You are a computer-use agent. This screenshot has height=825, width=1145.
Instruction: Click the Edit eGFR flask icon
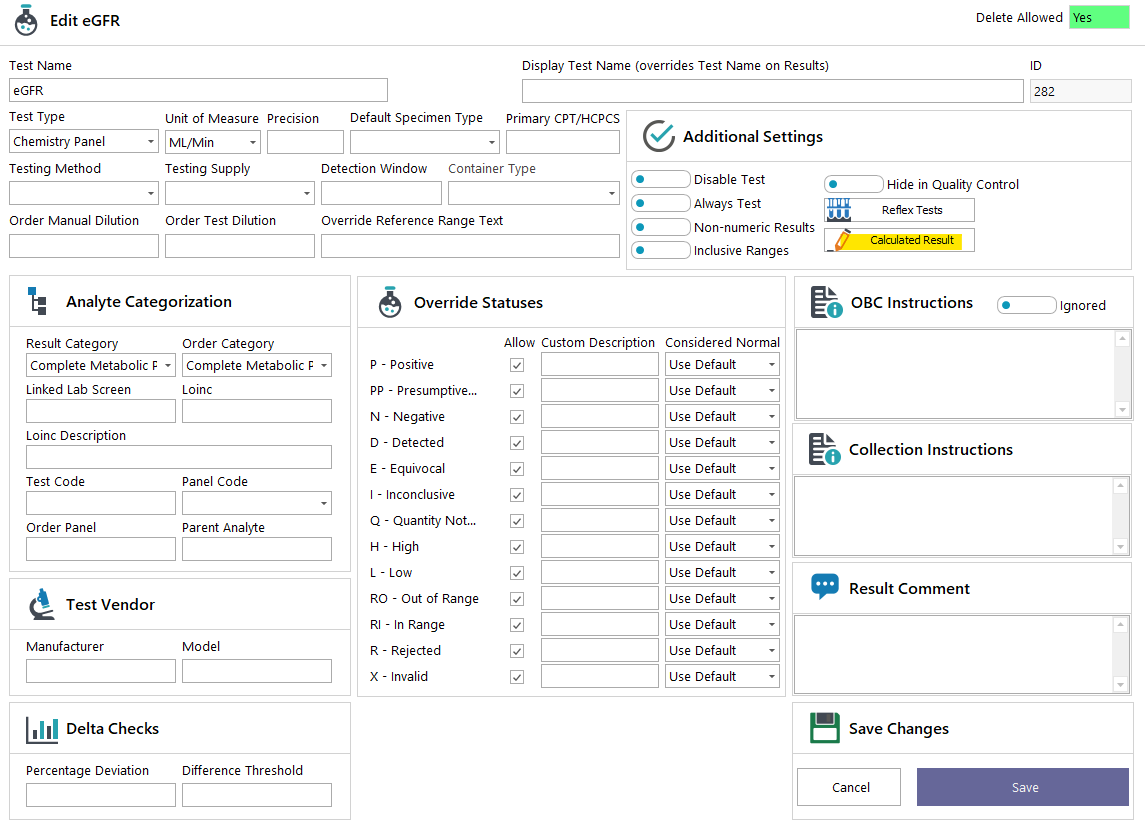pyautogui.click(x=26, y=20)
